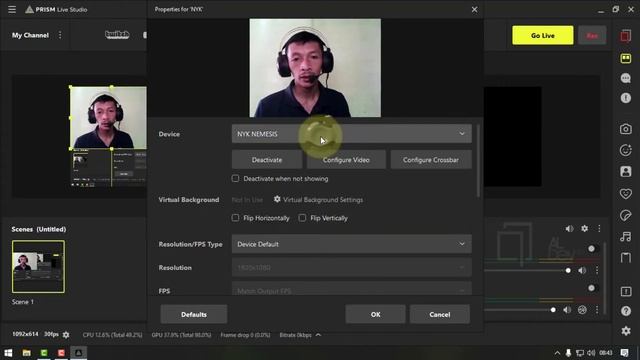
Task: Open Windows notification center
Action: tap(624, 353)
